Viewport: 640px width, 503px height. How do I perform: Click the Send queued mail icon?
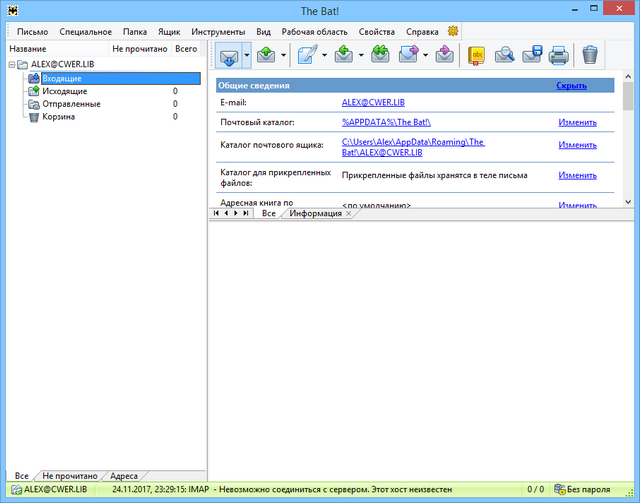(x=266, y=54)
